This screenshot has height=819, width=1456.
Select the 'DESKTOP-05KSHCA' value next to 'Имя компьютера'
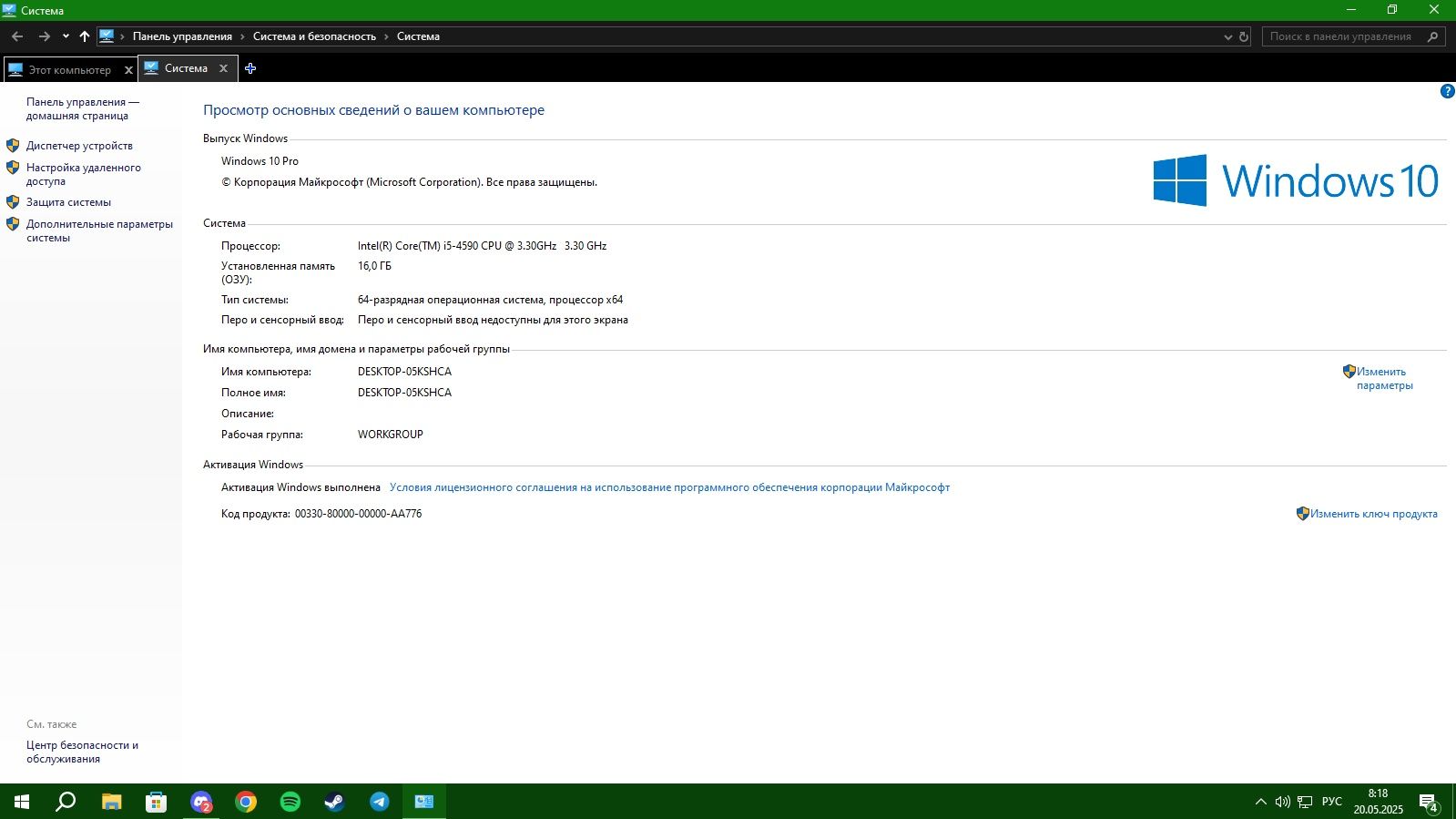tap(404, 372)
